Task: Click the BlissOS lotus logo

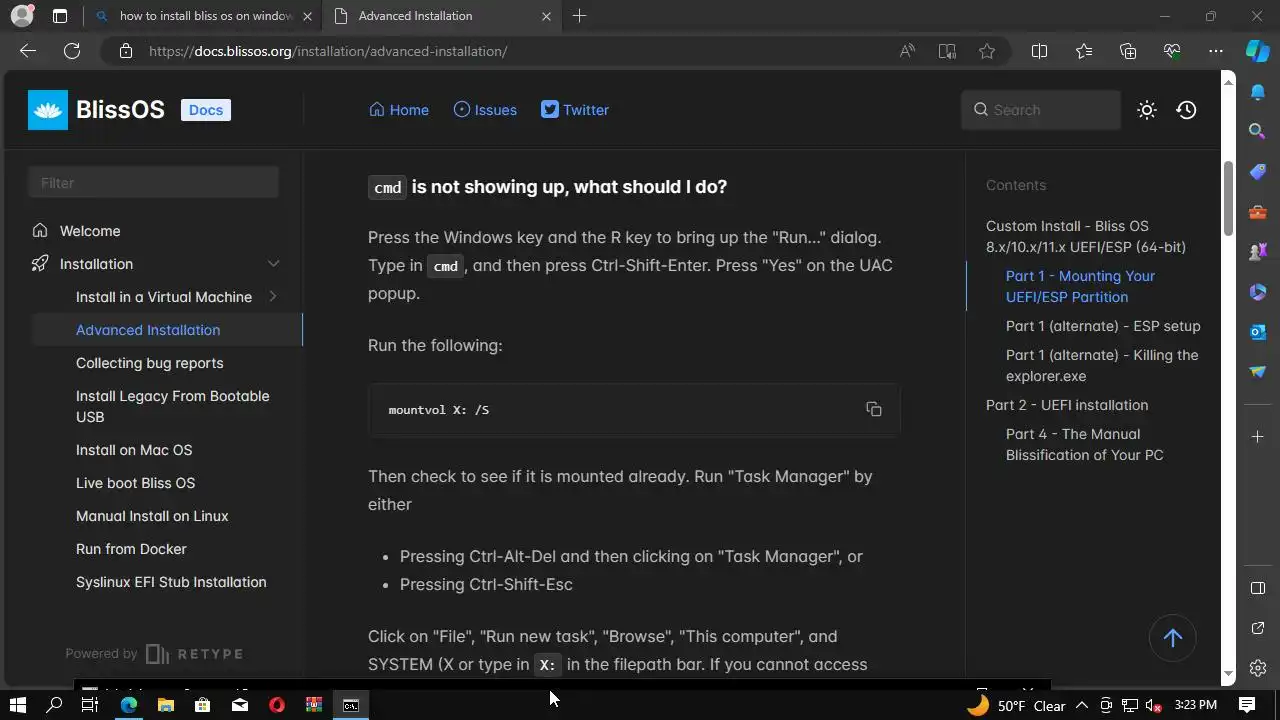Action: click(x=47, y=110)
